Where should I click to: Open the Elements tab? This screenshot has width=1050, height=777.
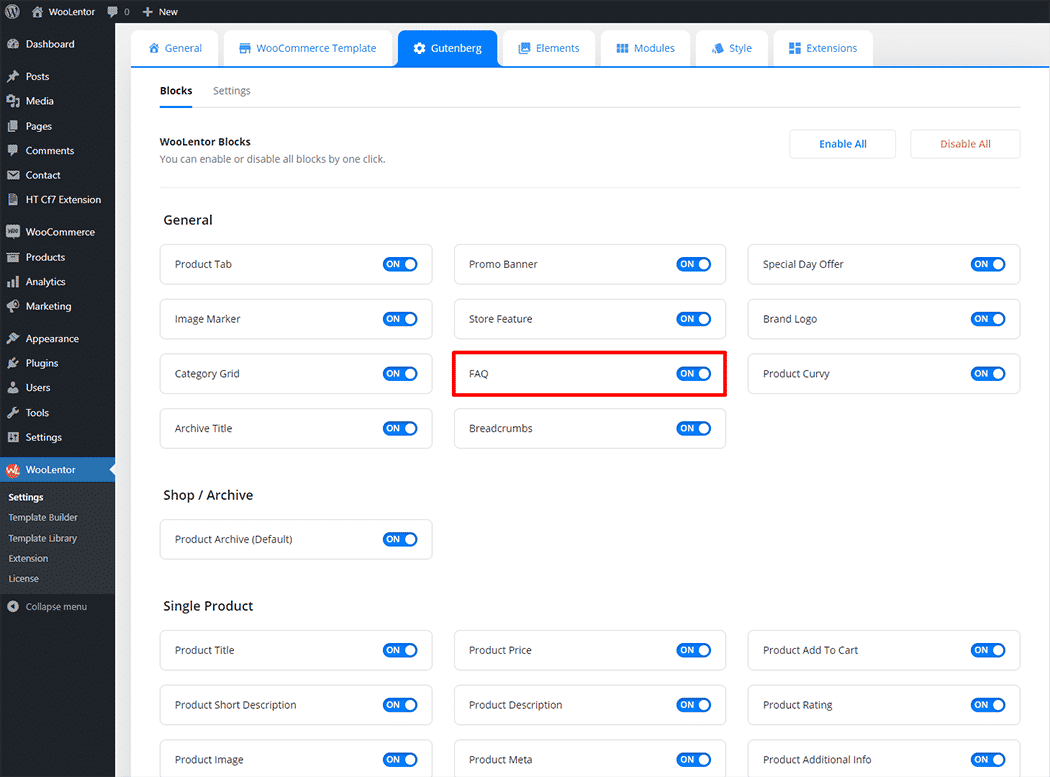click(x=549, y=48)
